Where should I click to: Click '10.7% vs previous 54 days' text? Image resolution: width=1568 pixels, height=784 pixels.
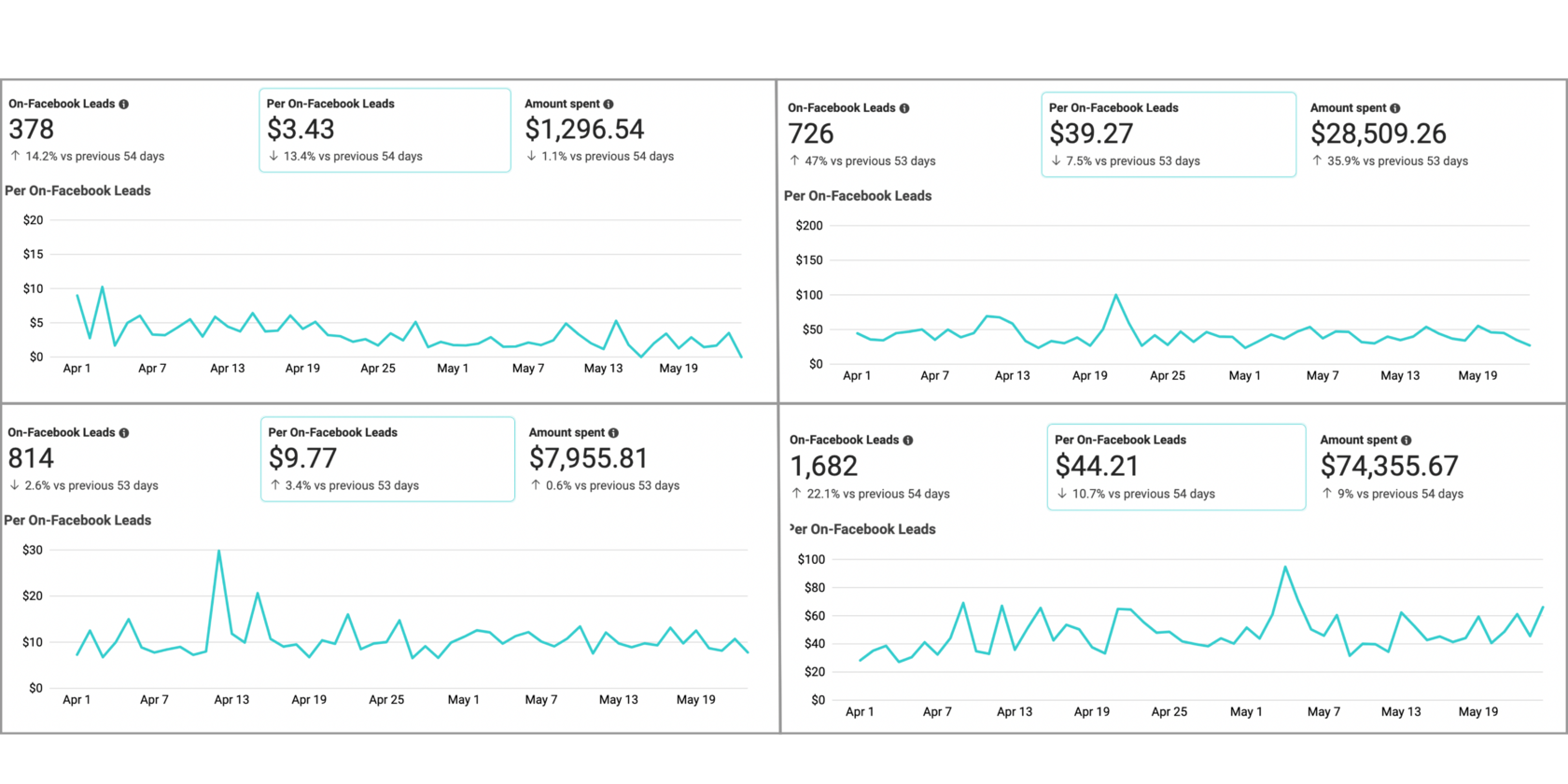point(1143,495)
